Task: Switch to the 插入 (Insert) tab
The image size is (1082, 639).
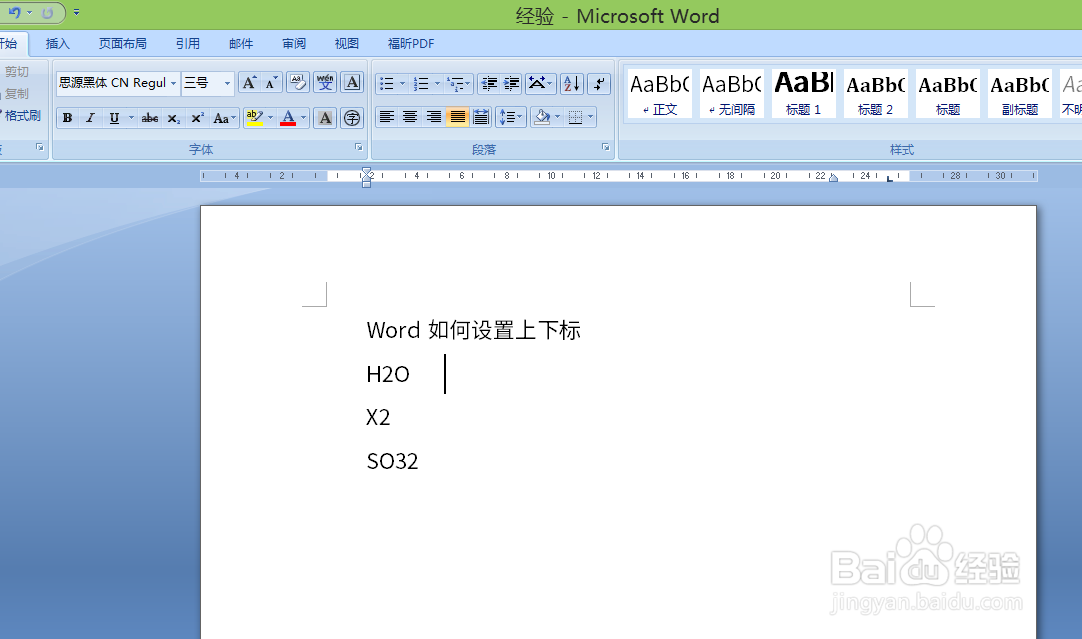Action: (57, 43)
